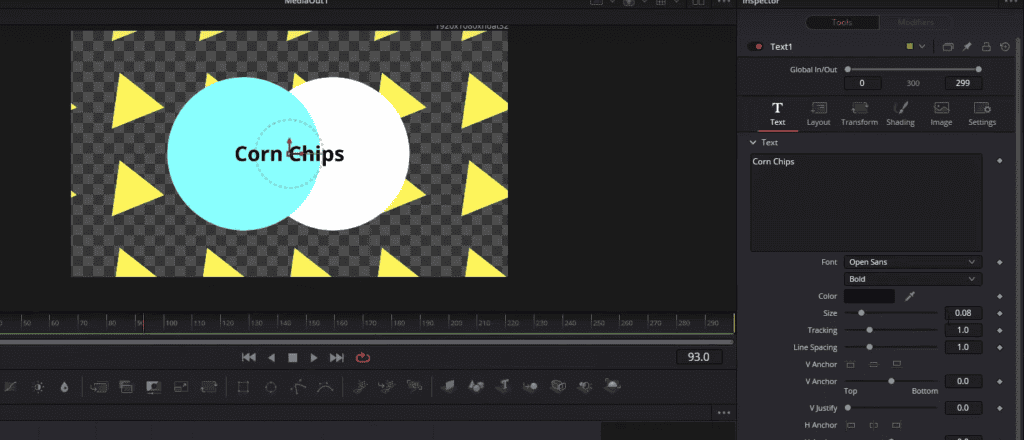
Task: Toggle loop playback button
Action: [x=362, y=358]
